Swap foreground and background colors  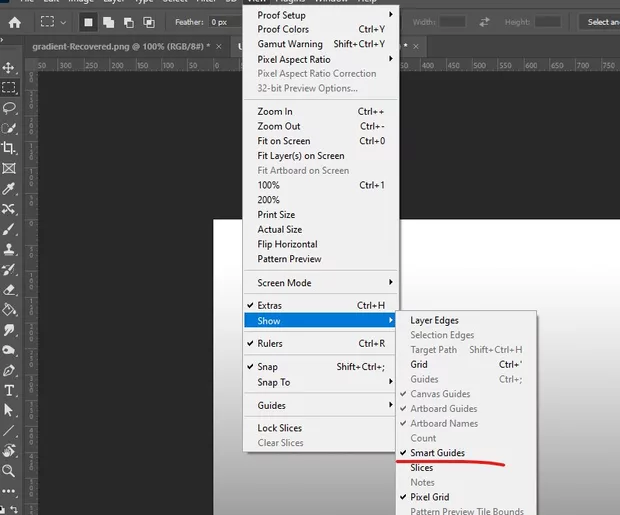14,509
